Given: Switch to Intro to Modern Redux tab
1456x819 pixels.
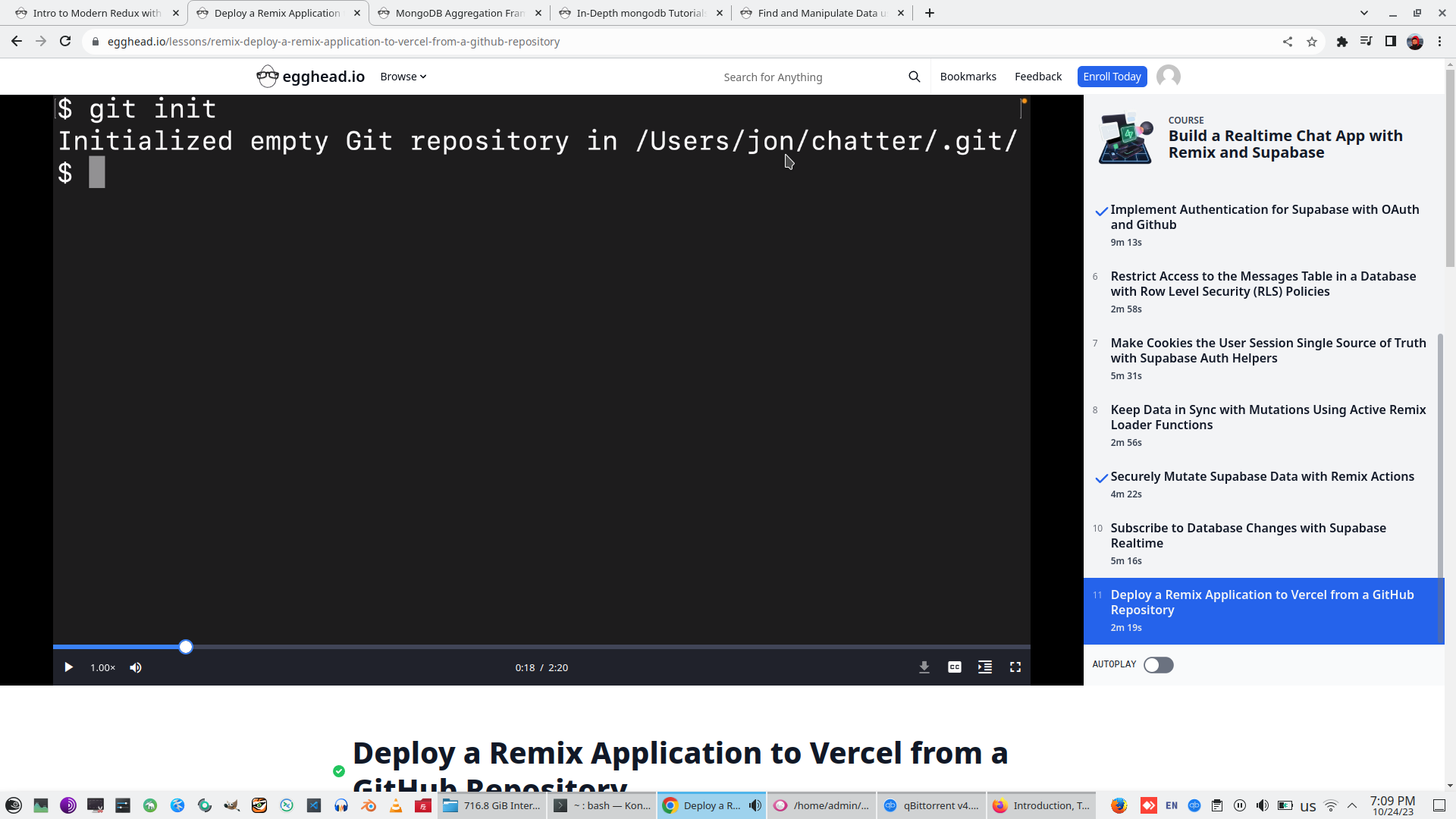Looking at the screenshot, I should tap(96, 13).
